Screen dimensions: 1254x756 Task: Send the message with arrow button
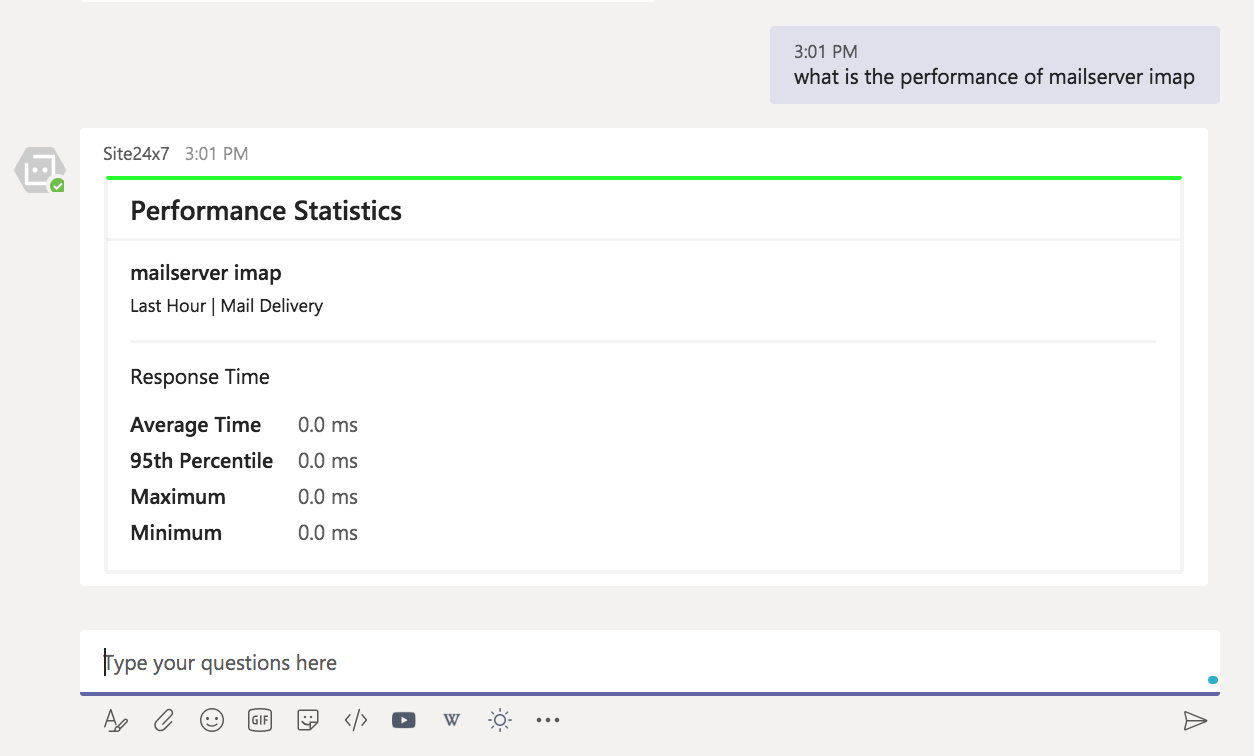1195,721
